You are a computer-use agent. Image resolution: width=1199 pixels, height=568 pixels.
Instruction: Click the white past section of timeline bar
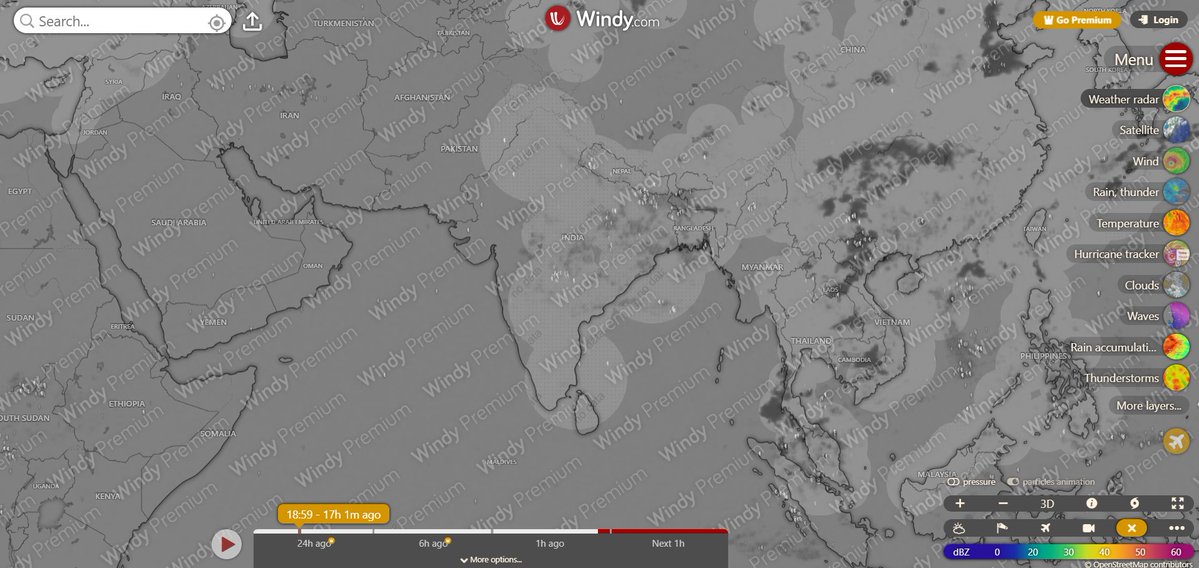(425, 531)
